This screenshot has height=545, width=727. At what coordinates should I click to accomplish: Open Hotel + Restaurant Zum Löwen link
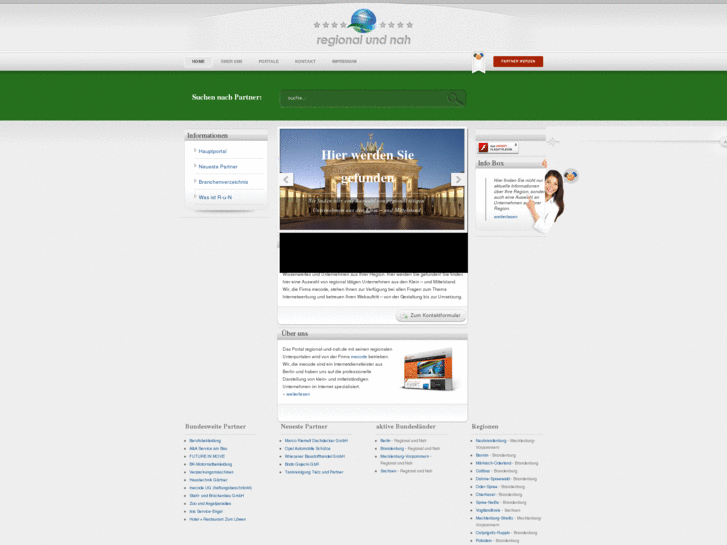(x=217, y=519)
